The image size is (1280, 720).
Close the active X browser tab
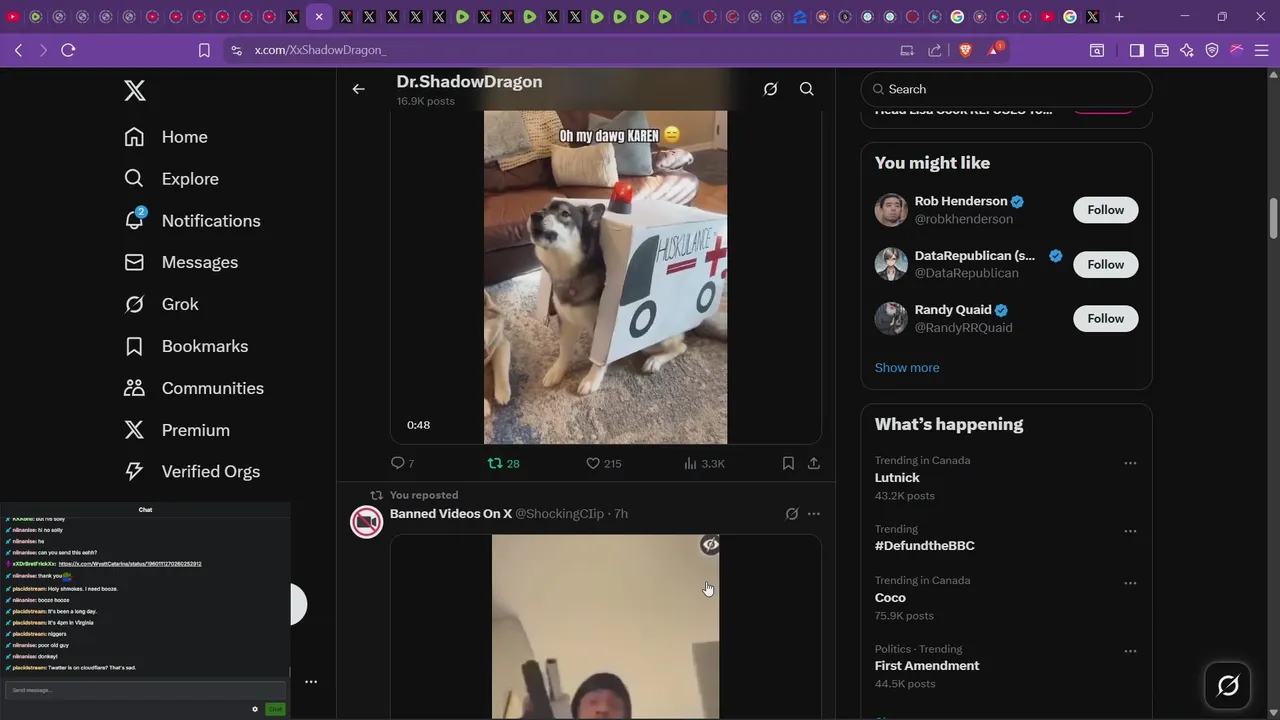point(319,16)
